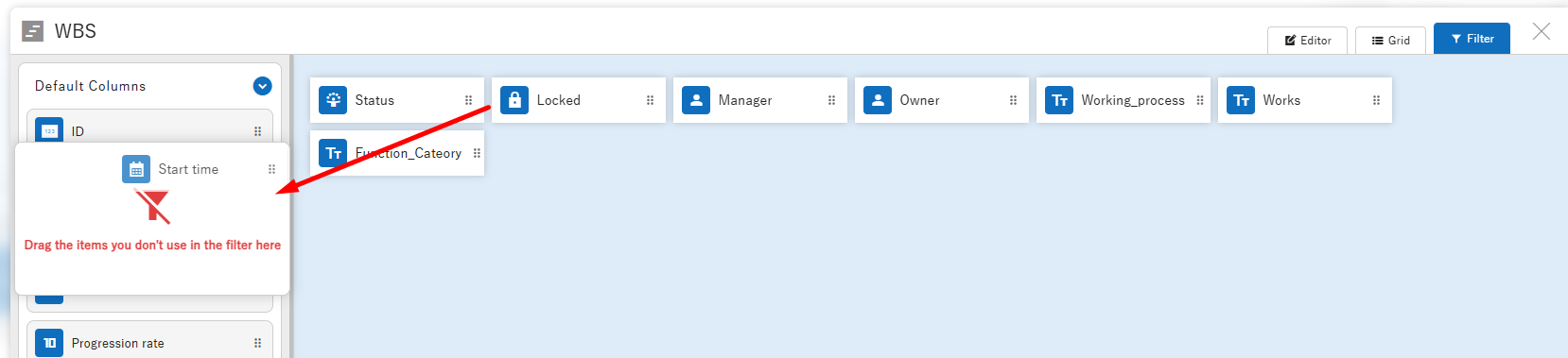Click the ID row drag handle
Screen dimensions: 1568x358
257,131
